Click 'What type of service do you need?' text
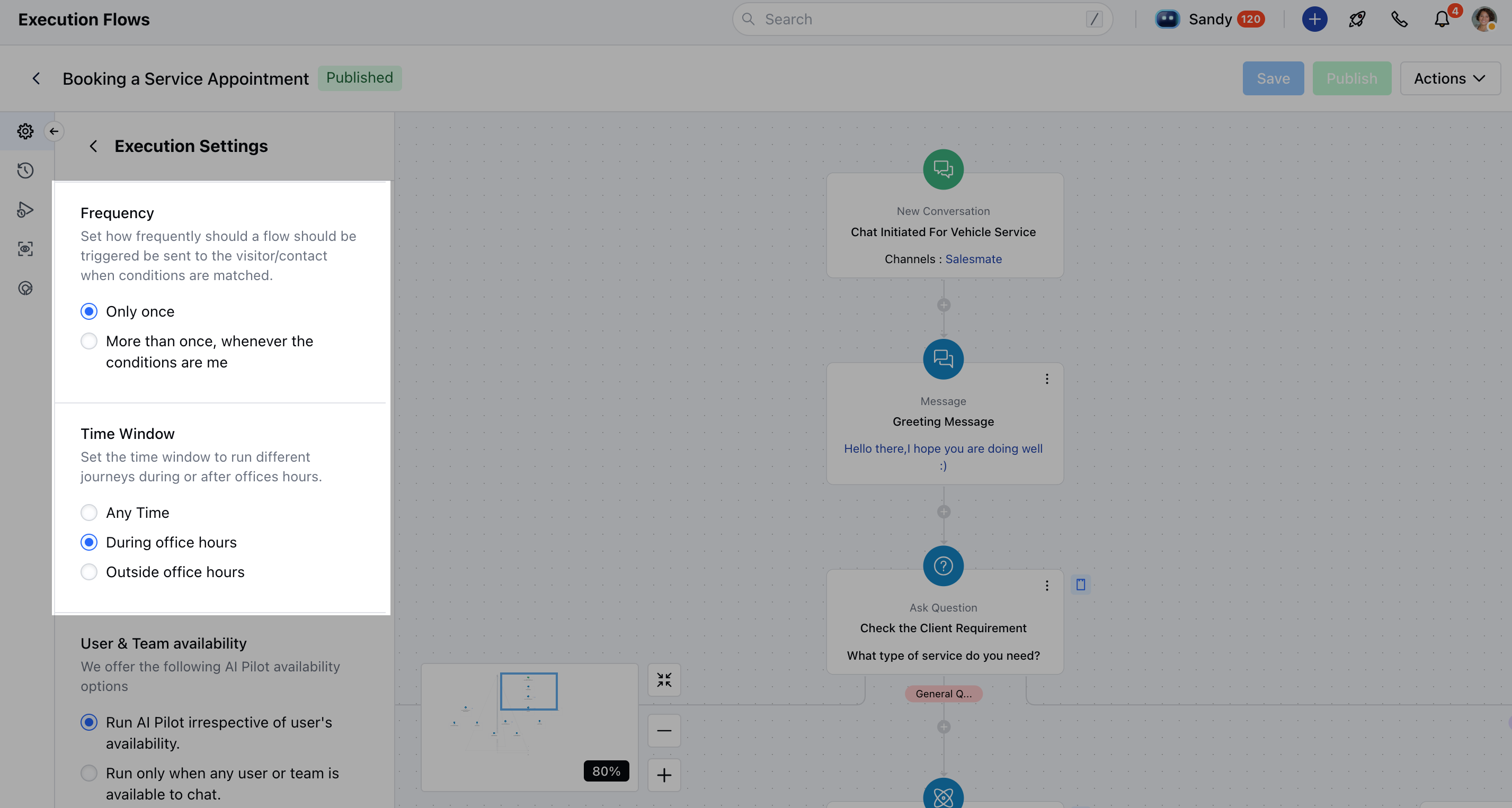1512x808 pixels. [943, 656]
